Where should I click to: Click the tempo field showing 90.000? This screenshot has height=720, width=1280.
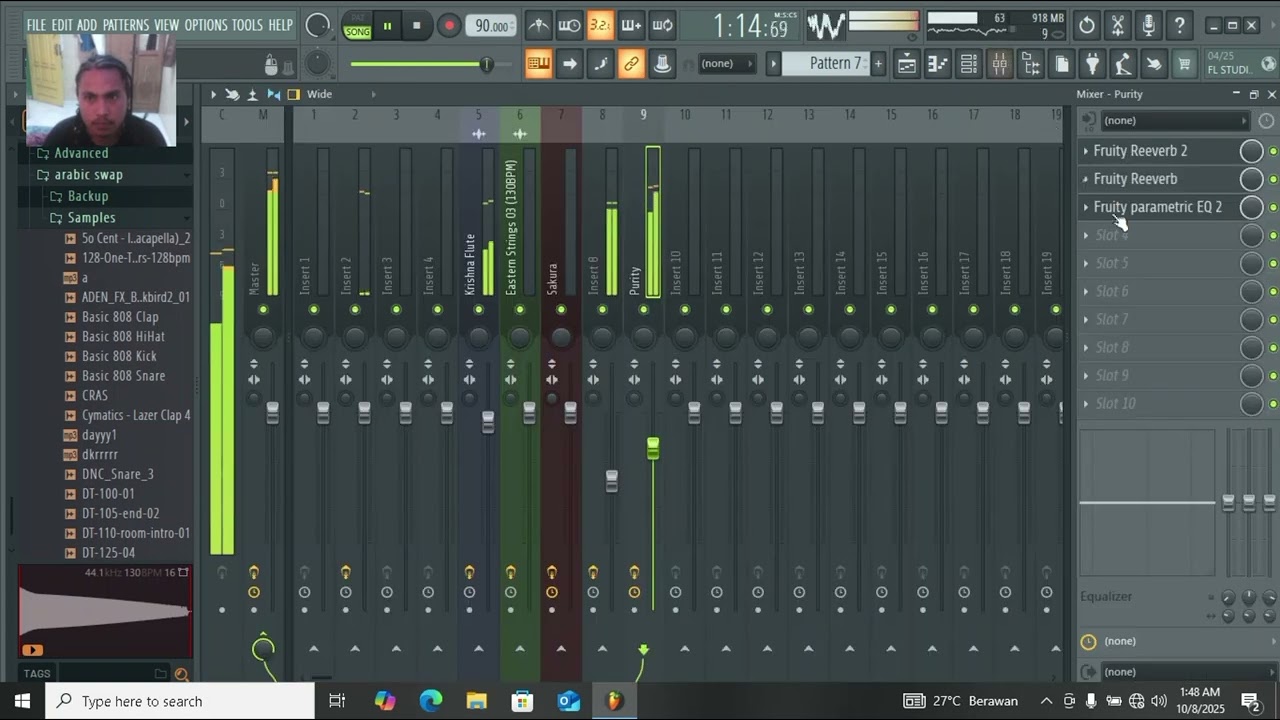click(491, 26)
